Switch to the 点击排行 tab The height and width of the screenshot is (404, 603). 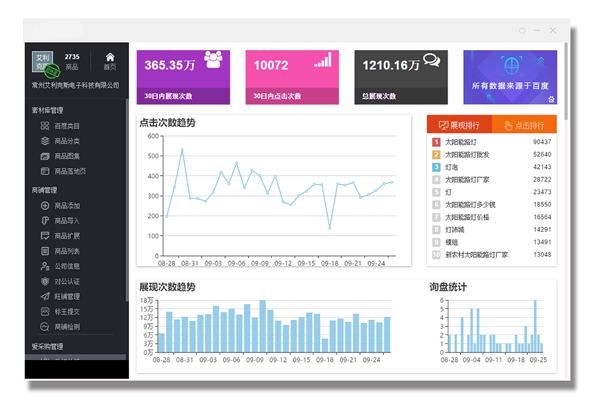coord(524,125)
